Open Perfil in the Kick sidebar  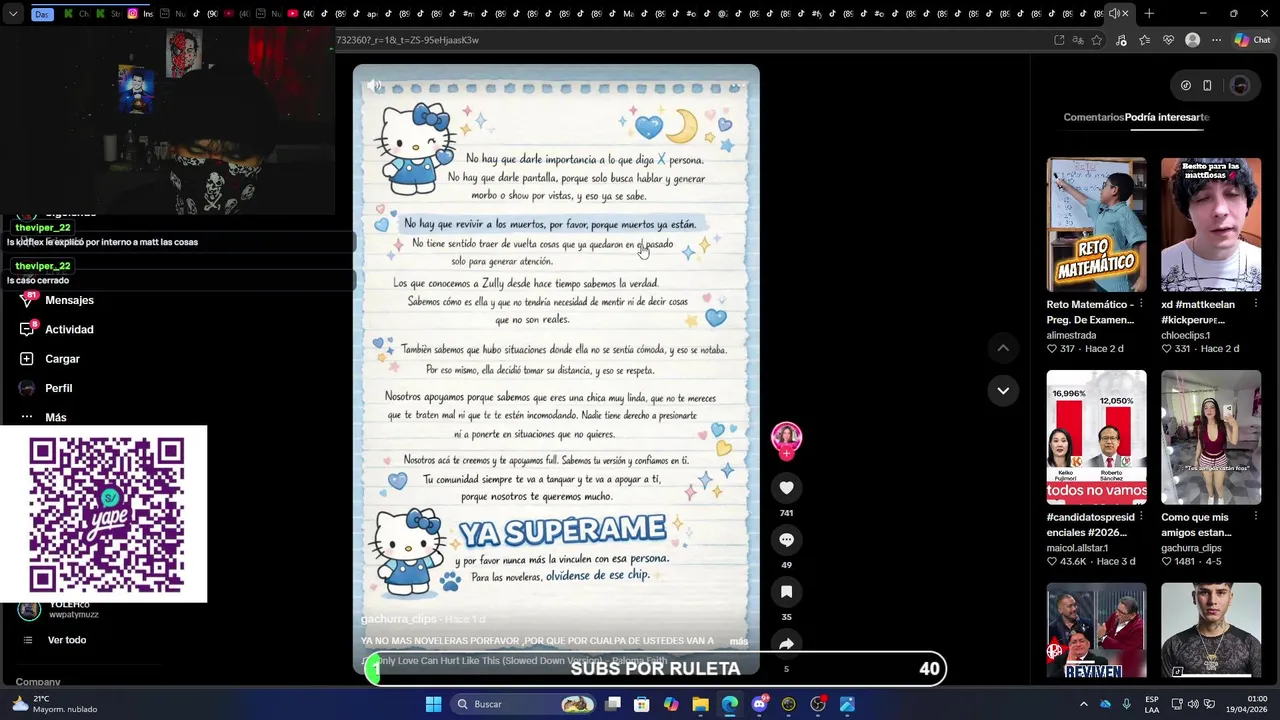click(58, 388)
